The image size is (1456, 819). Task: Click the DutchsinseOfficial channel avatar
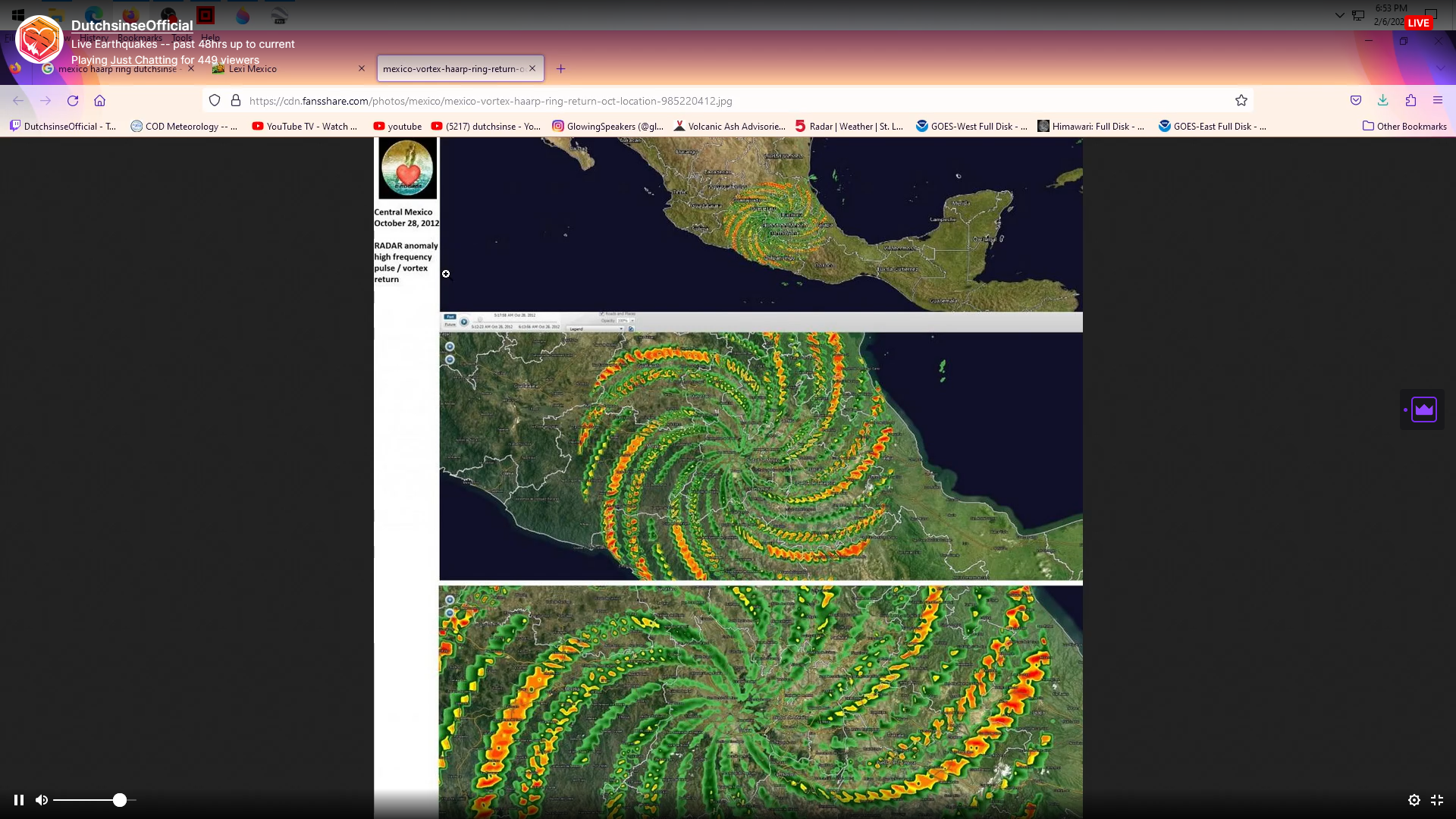(39, 39)
